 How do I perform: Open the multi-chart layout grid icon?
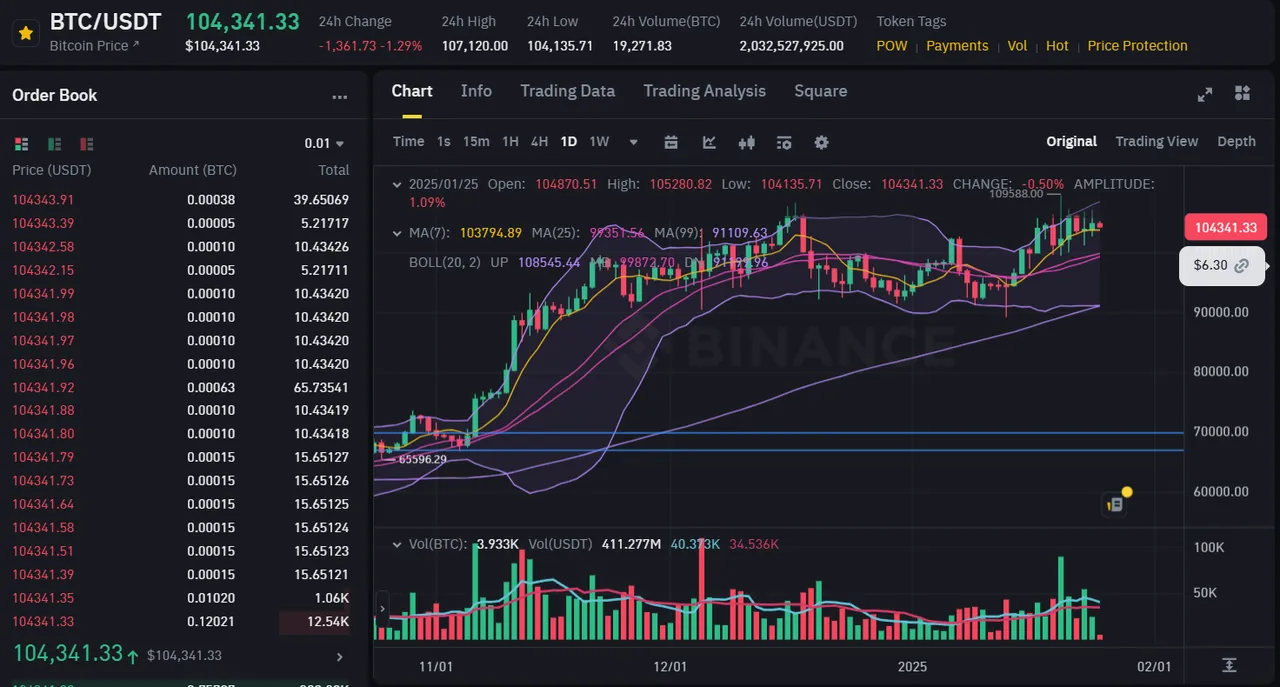point(1243,93)
